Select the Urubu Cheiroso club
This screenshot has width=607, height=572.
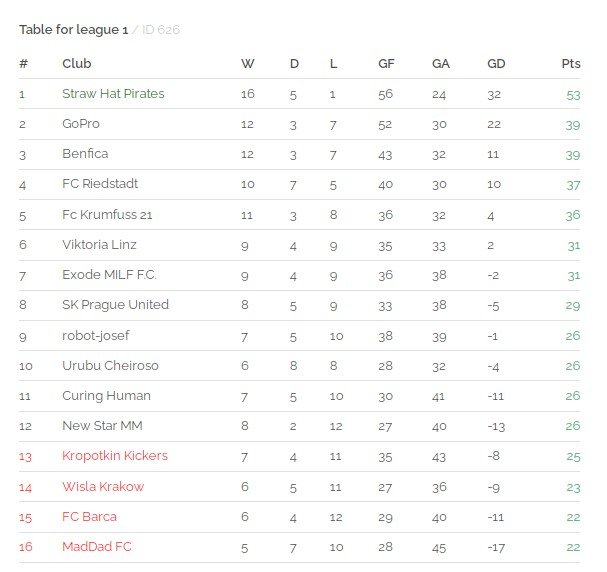click(x=110, y=365)
